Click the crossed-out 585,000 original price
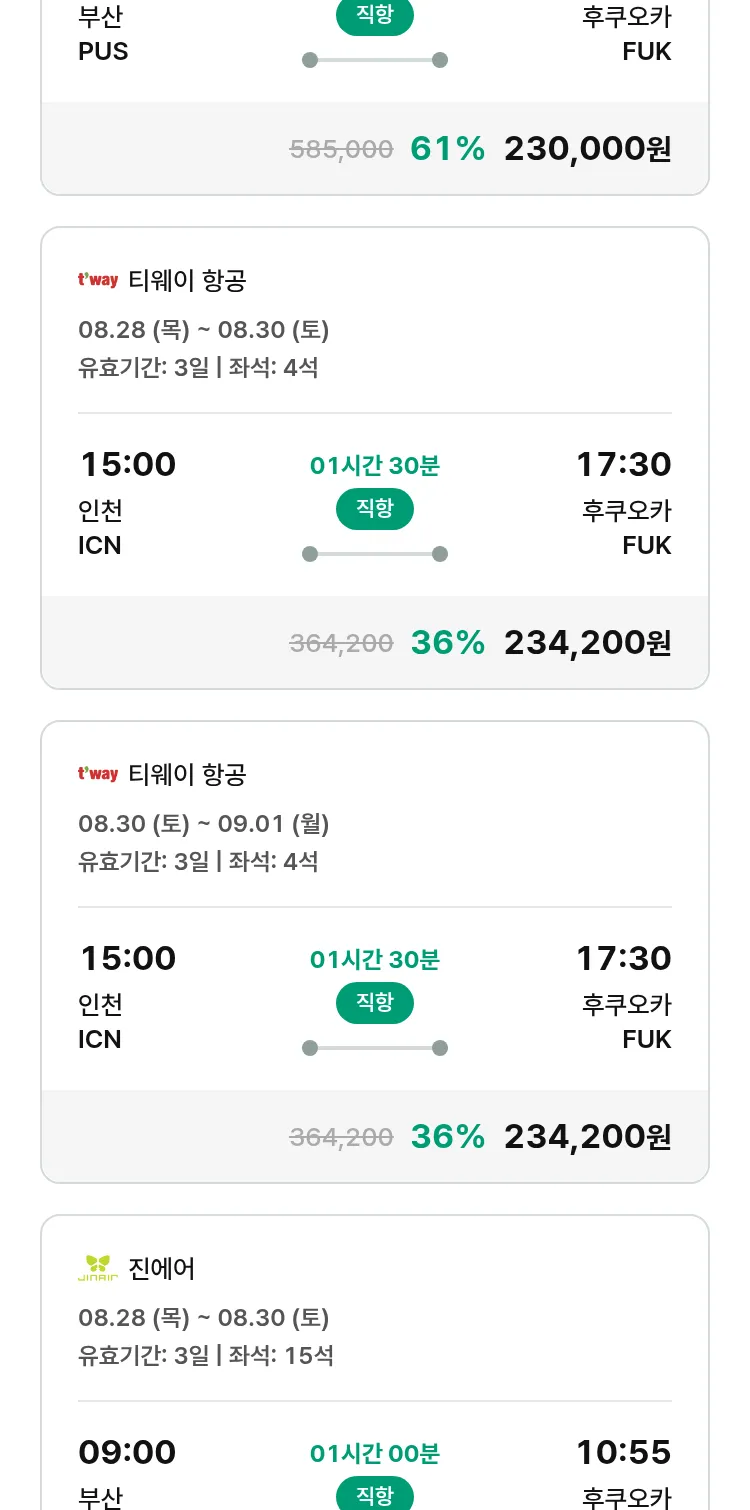 point(341,149)
